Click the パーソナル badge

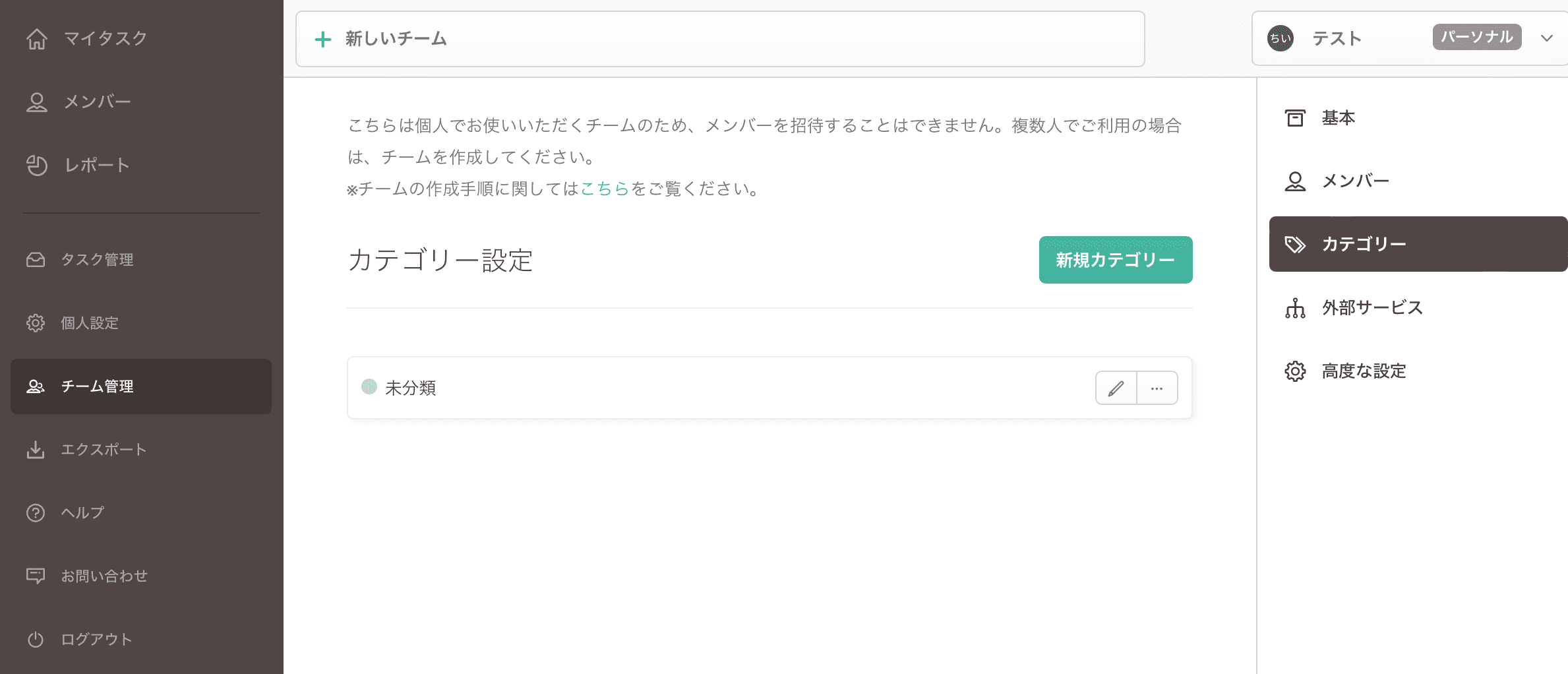(1477, 37)
